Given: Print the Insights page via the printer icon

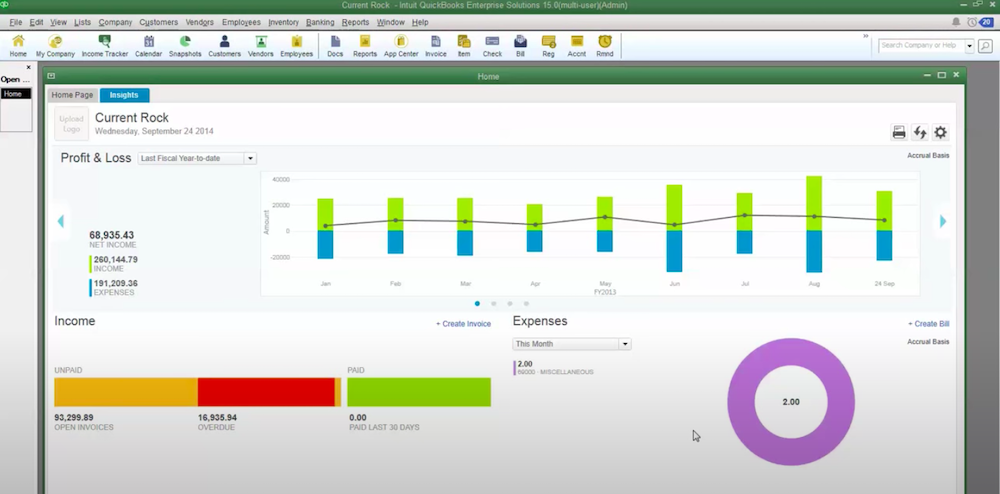Looking at the screenshot, I should click(x=899, y=133).
